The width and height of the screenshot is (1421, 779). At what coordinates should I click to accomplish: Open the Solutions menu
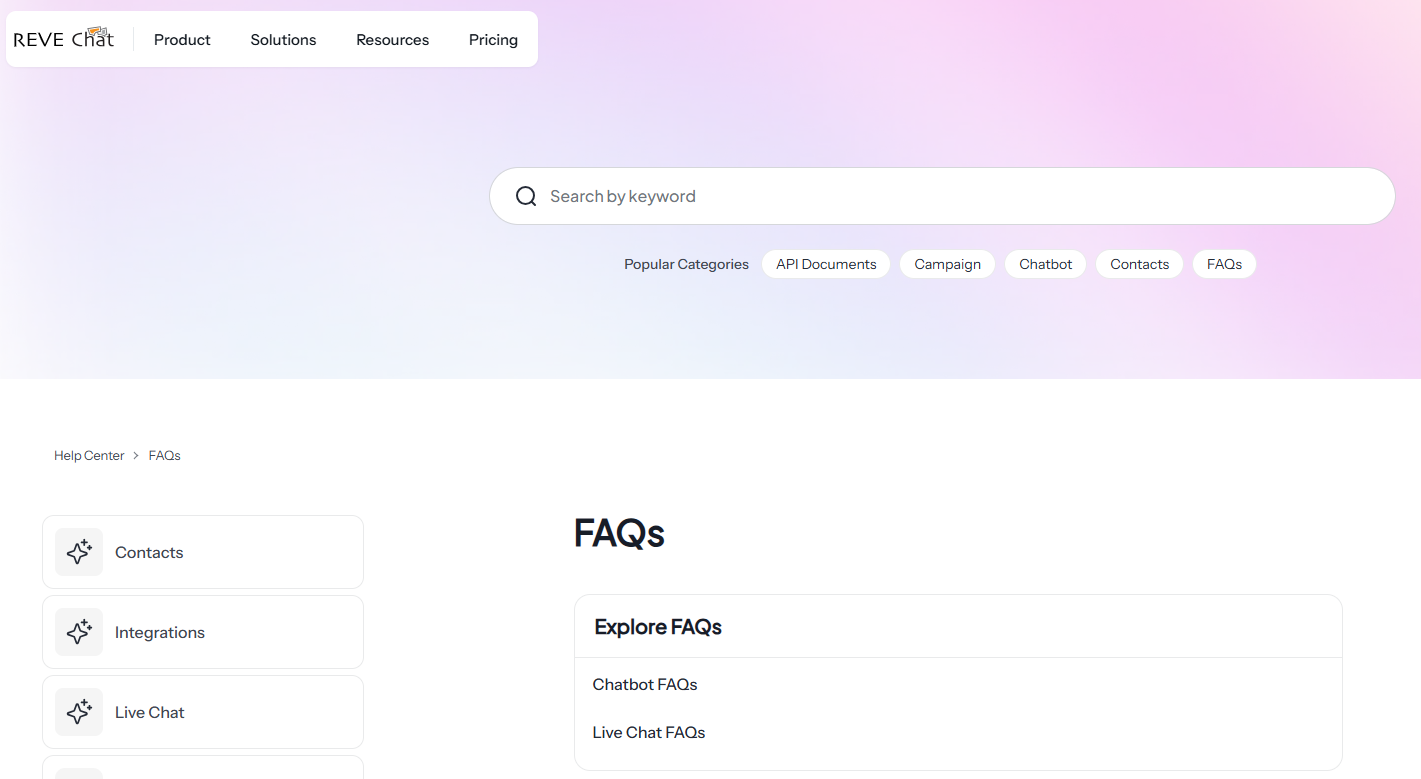(283, 40)
